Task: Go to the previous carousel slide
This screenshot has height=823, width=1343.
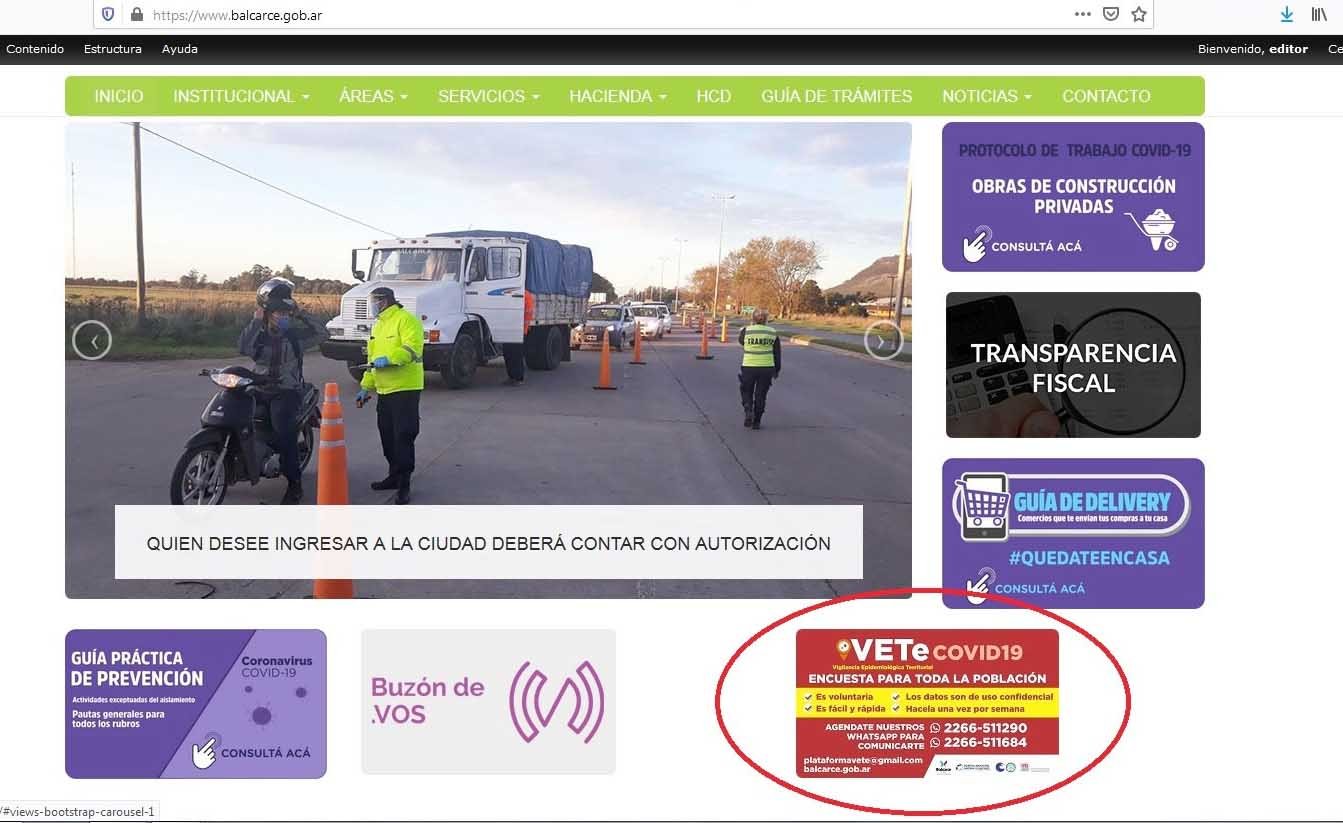Action: pyautogui.click(x=92, y=341)
